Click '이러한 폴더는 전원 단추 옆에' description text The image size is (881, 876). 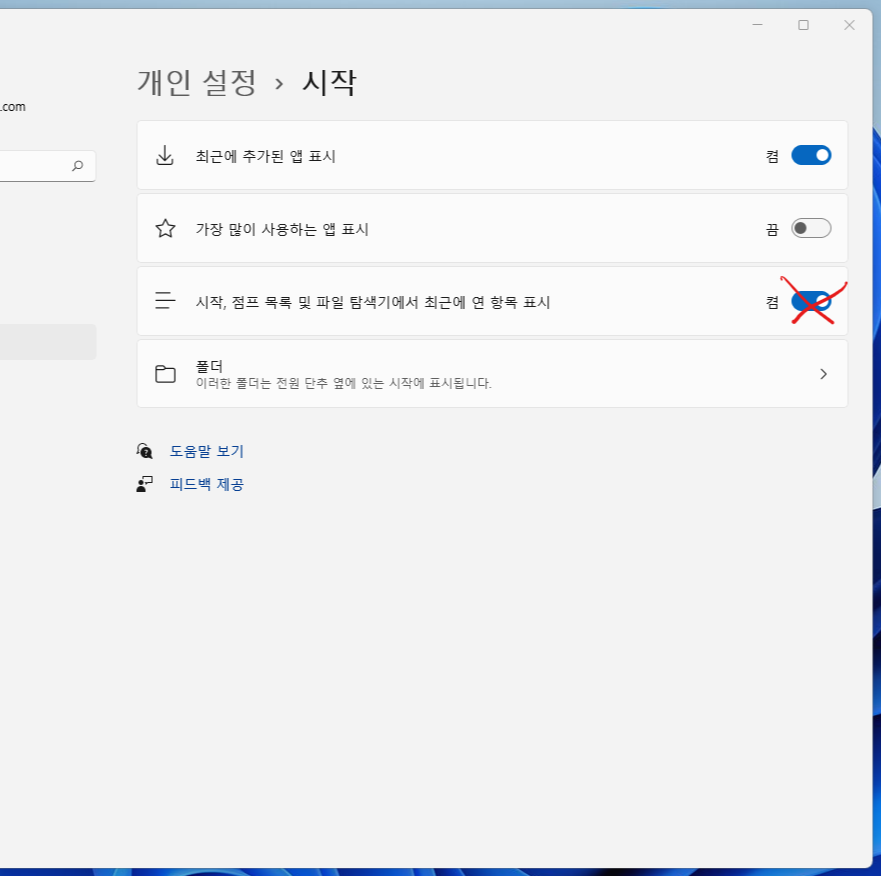[x=272, y=383]
